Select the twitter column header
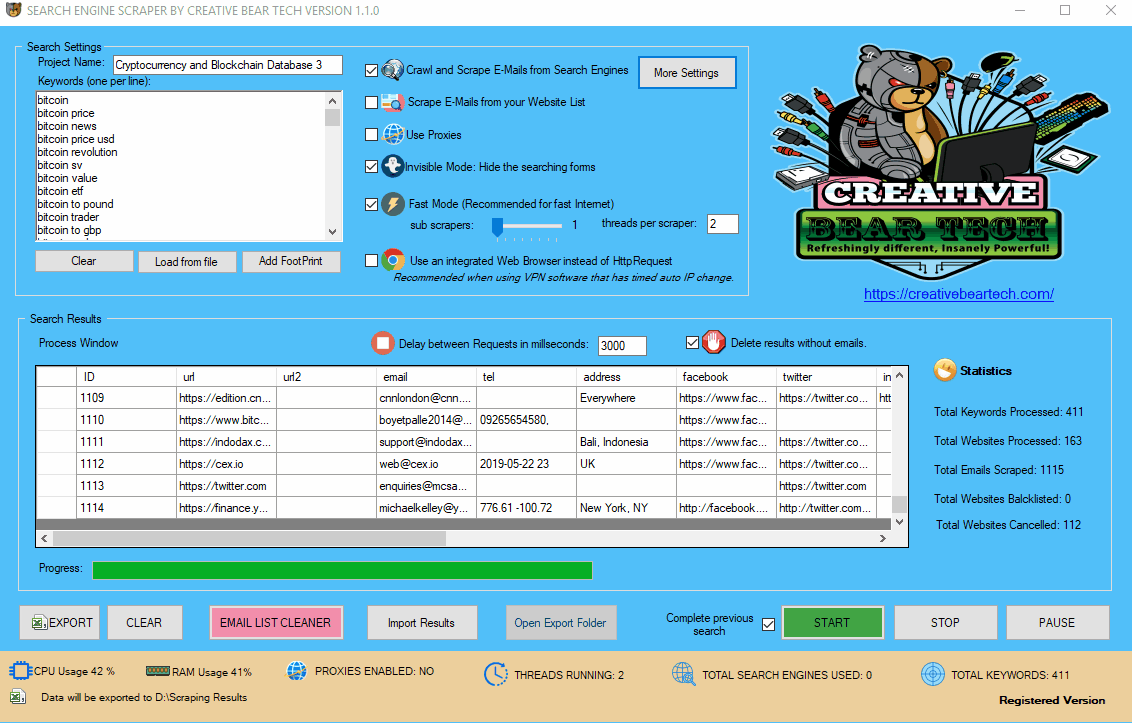The width and height of the screenshot is (1132, 723). pyautogui.click(x=826, y=376)
